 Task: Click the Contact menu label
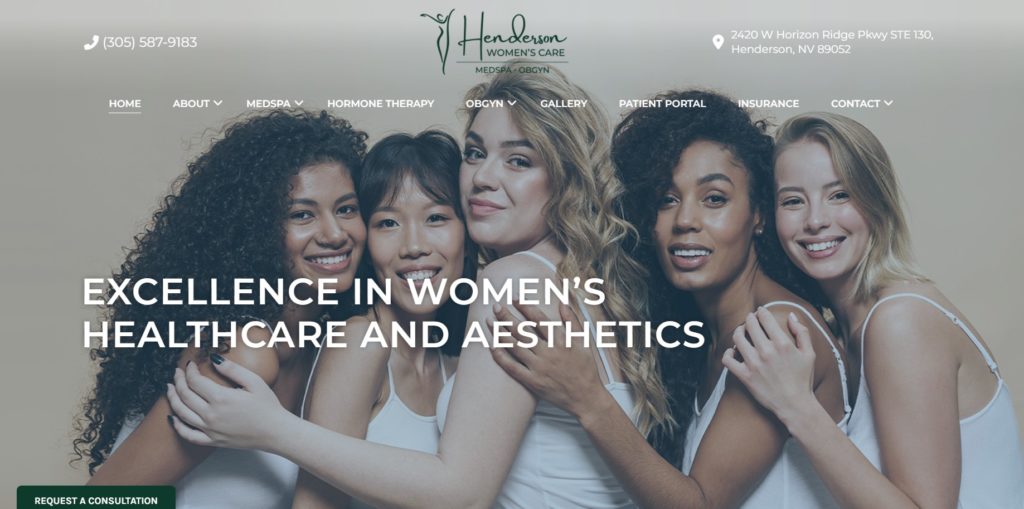[856, 103]
